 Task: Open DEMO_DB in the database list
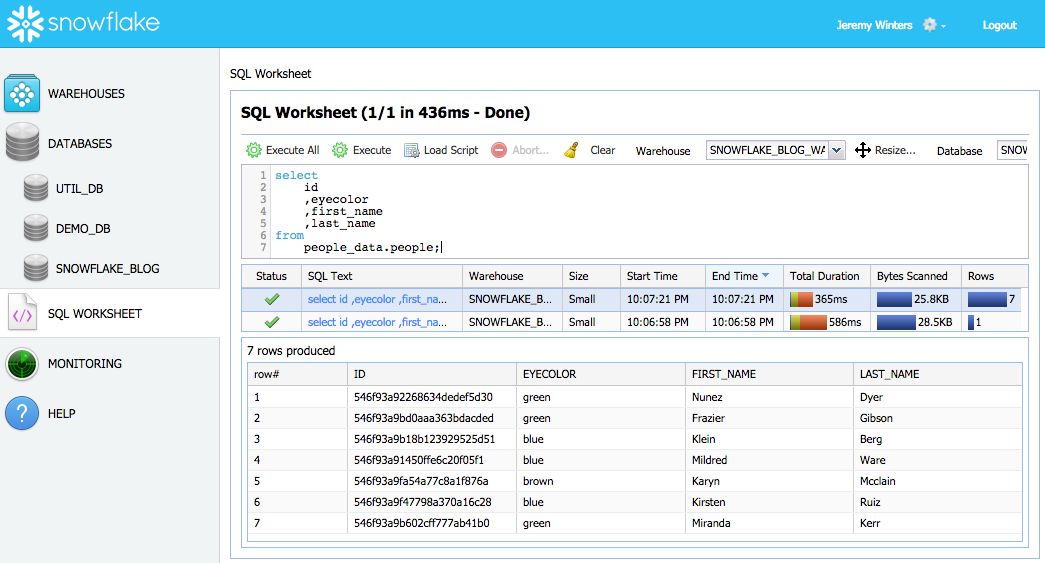pyautogui.click(x=82, y=229)
